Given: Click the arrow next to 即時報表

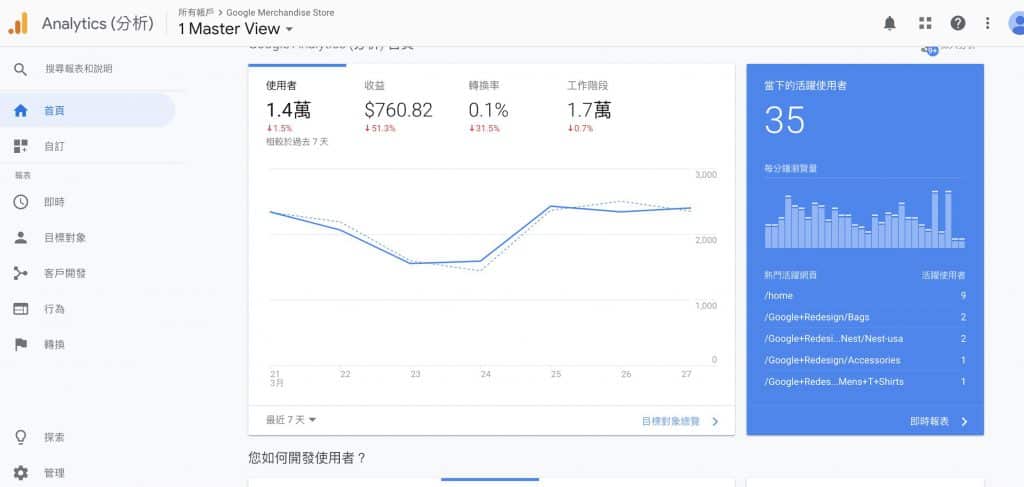Looking at the screenshot, I should [x=965, y=422].
